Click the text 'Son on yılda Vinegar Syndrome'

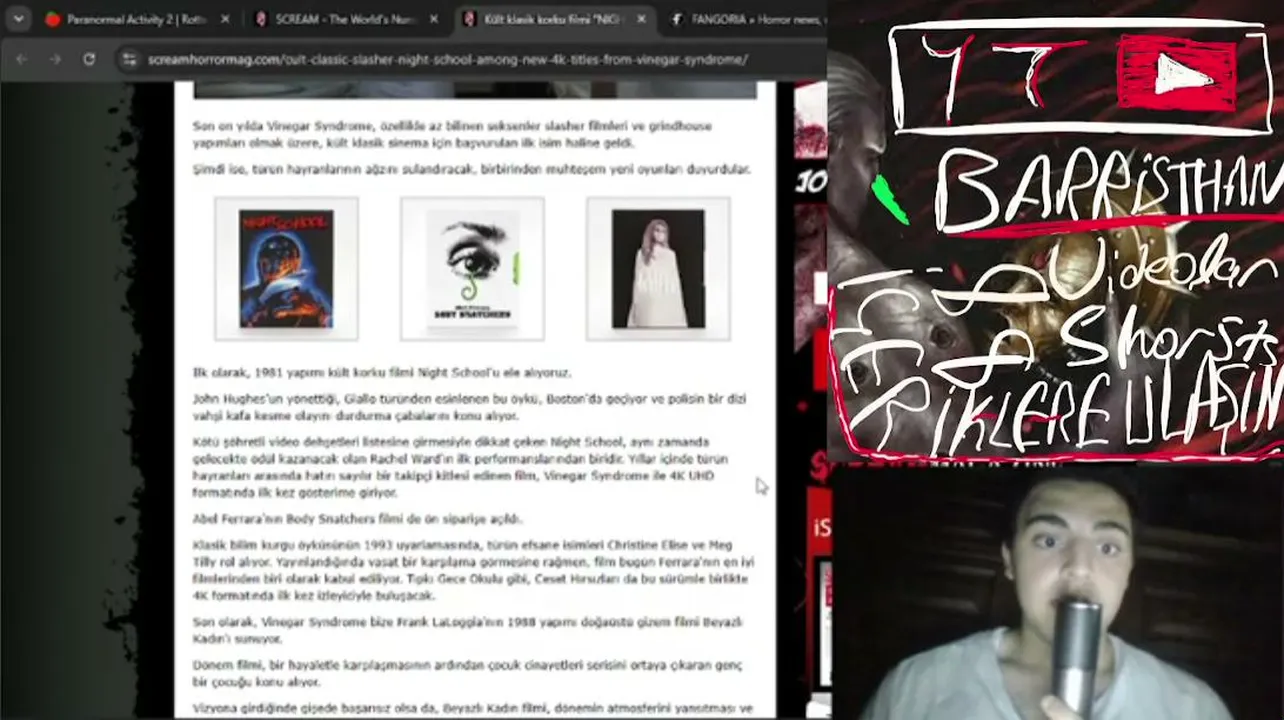point(283,126)
